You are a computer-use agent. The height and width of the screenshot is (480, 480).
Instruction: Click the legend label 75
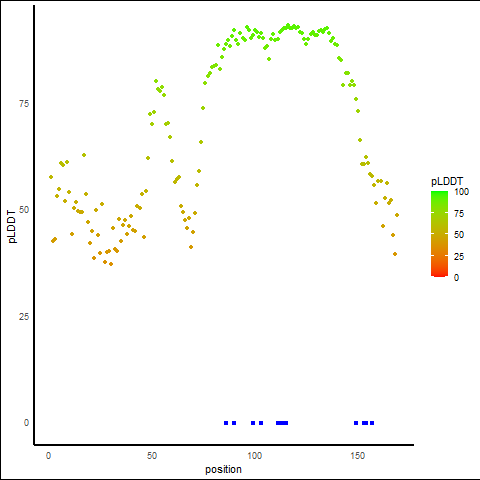pyautogui.click(x=459, y=214)
